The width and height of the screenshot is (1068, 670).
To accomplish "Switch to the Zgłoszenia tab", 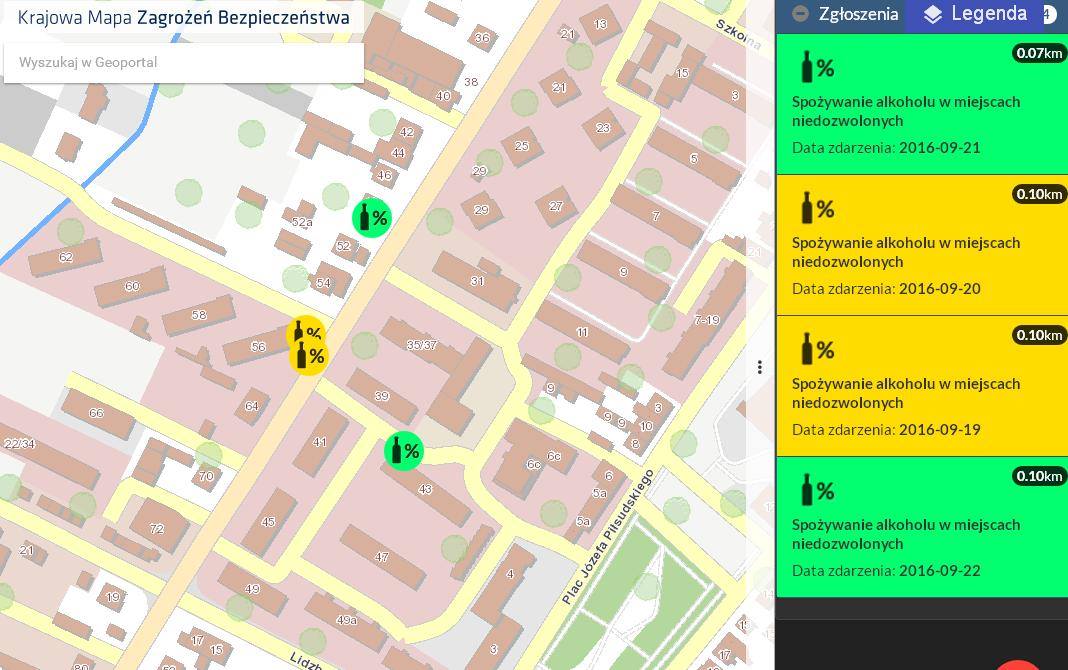I will 857,14.
